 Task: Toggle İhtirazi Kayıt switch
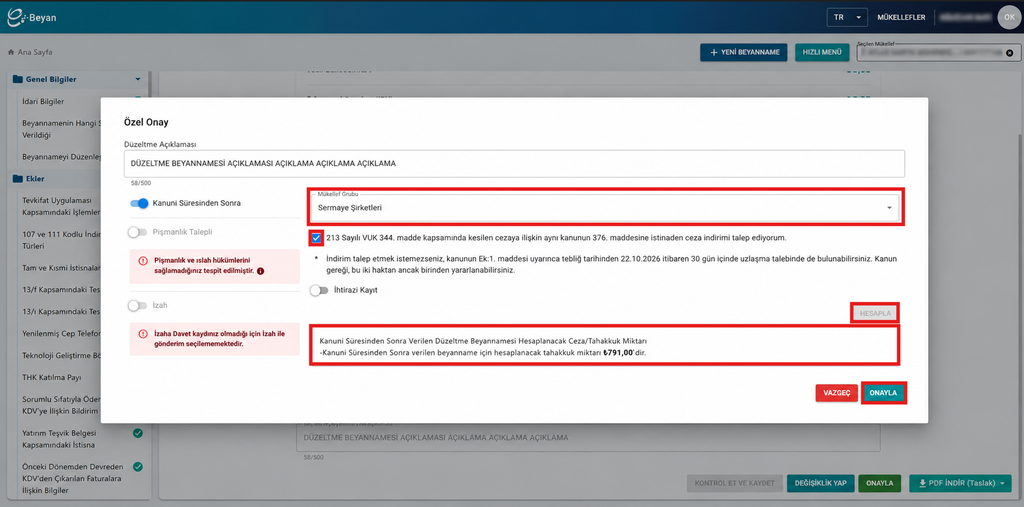coord(319,291)
